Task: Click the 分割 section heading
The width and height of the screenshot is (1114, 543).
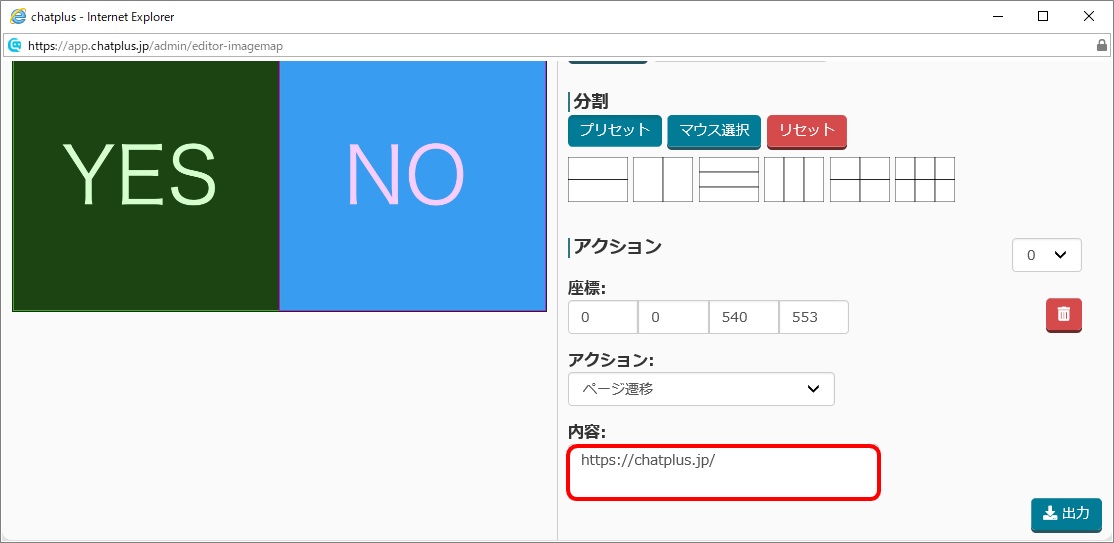Action: tap(590, 102)
